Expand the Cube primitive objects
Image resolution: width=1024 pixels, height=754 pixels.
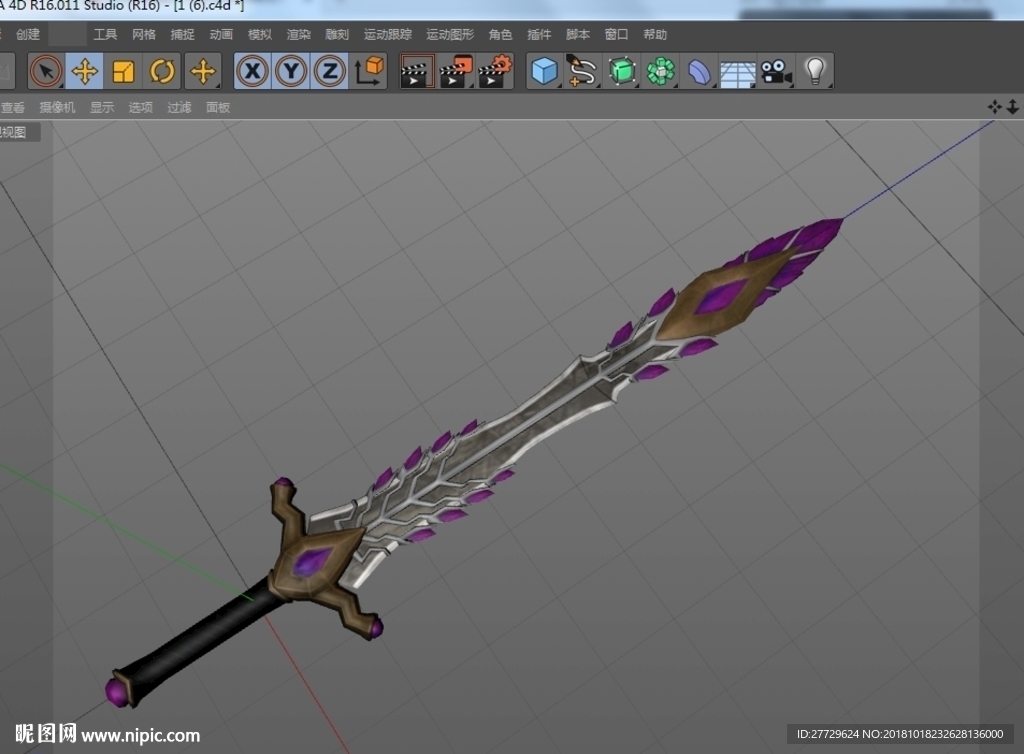(x=544, y=71)
